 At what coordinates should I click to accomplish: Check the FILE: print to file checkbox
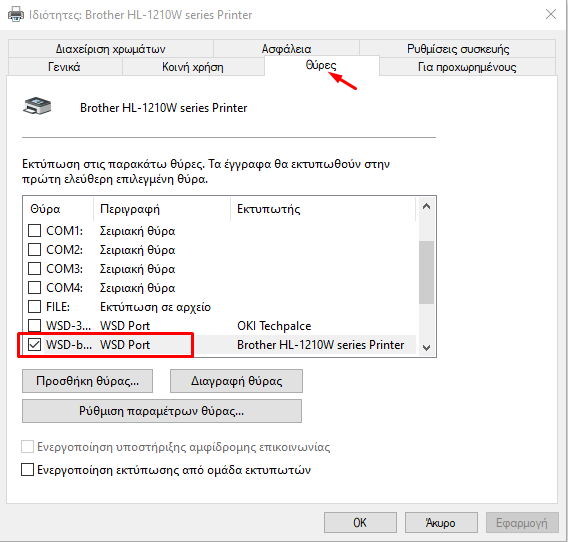click(x=34, y=307)
